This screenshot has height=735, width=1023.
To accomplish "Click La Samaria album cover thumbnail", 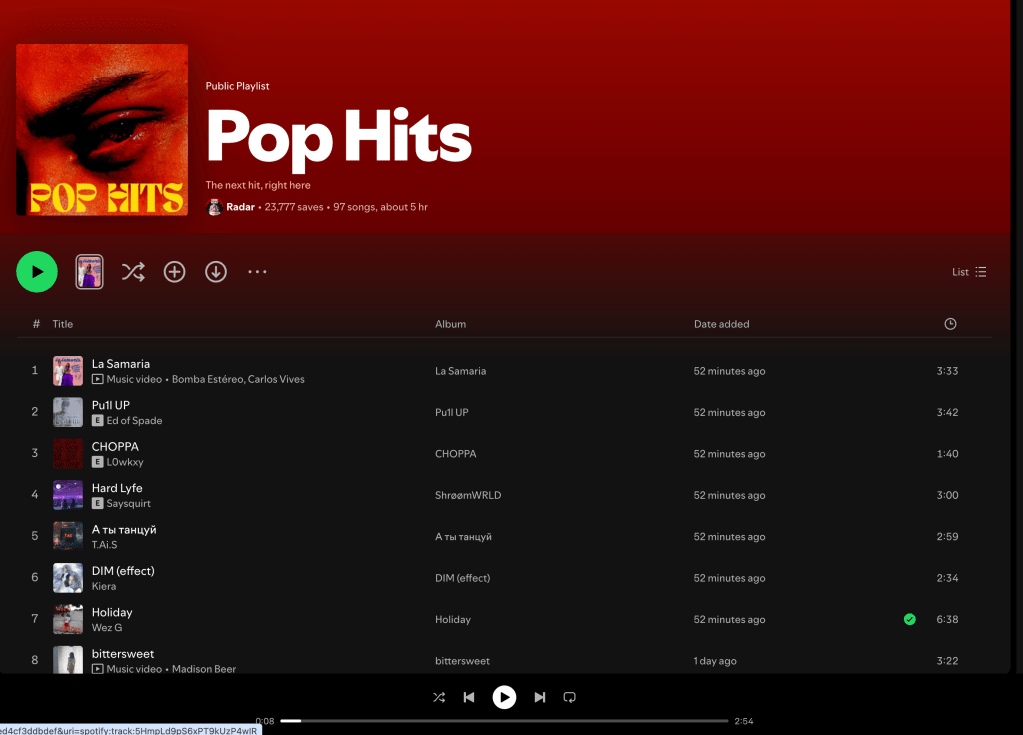I will (x=68, y=371).
